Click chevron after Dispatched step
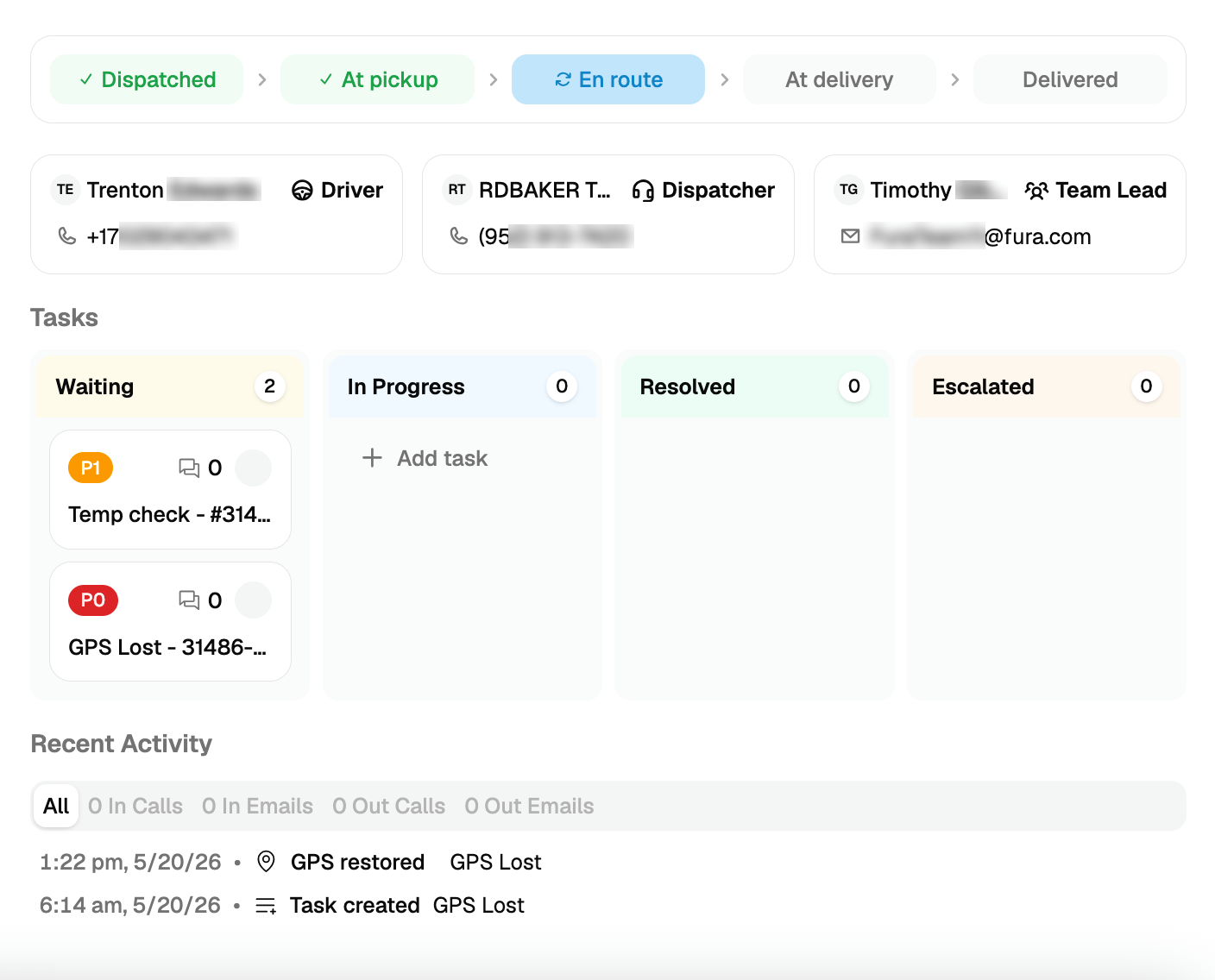Screen dimensions: 1215x980 point(262,79)
